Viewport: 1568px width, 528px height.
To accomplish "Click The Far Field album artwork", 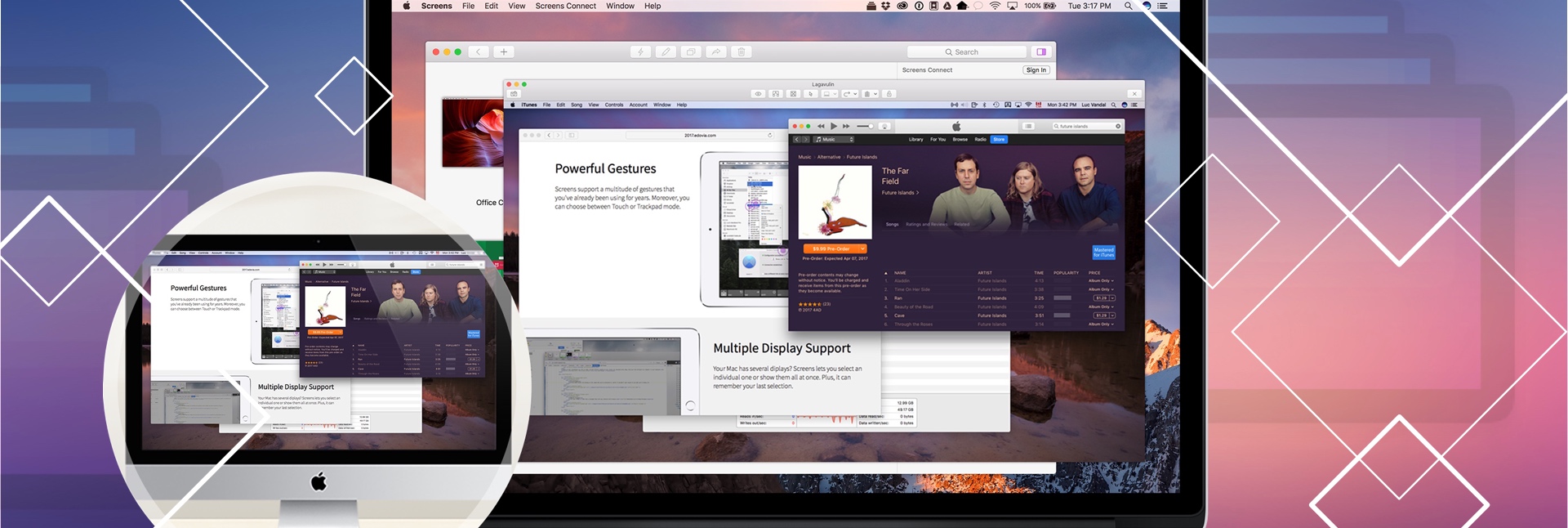I will point(835,202).
